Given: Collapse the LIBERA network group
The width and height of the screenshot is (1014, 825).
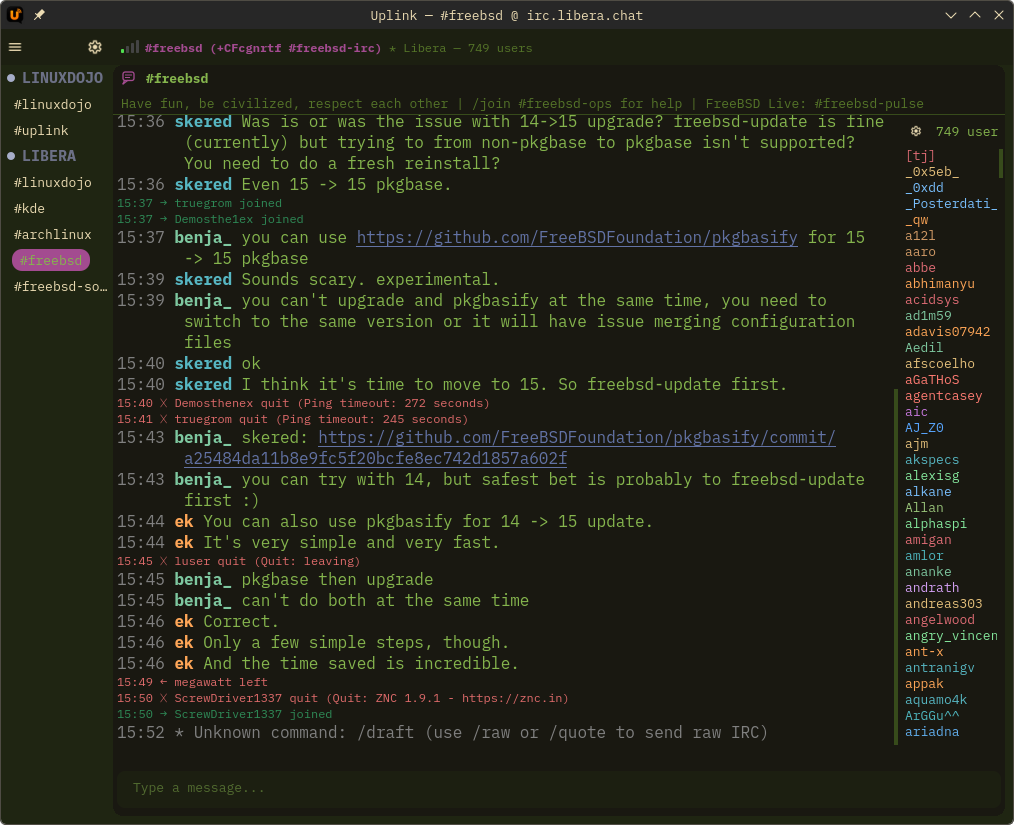Looking at the screenshot, I should coord(42,156).
